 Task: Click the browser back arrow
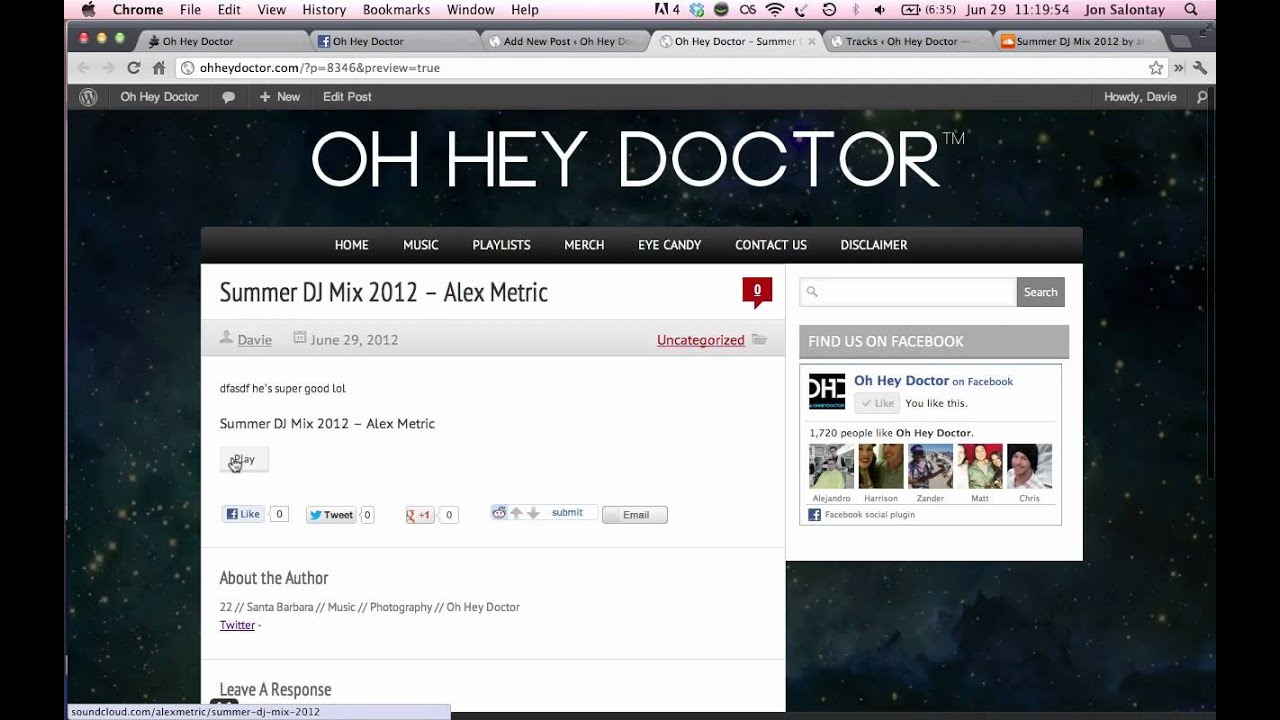click(83, 68)
